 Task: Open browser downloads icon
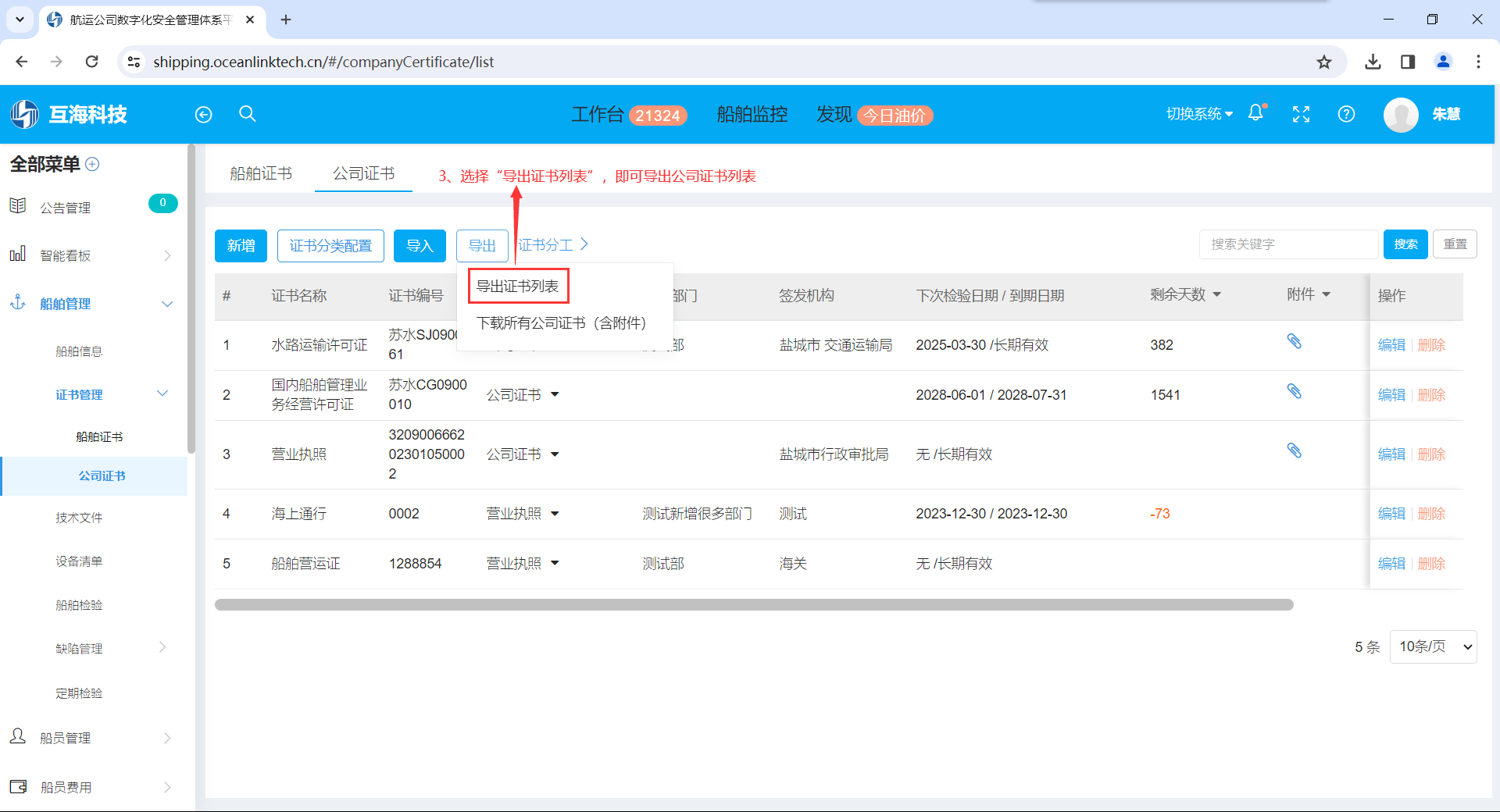click(x=1373, y=62)
